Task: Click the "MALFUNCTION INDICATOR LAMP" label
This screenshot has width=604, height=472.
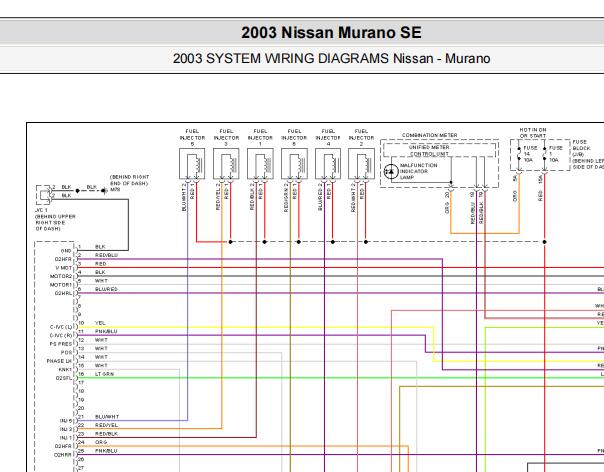Action: [x=419, y=171]
